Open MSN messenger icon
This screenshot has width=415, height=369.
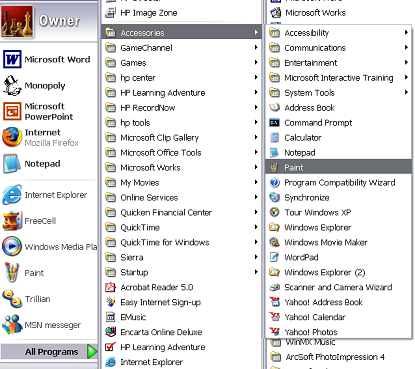[x=12, y=325]
